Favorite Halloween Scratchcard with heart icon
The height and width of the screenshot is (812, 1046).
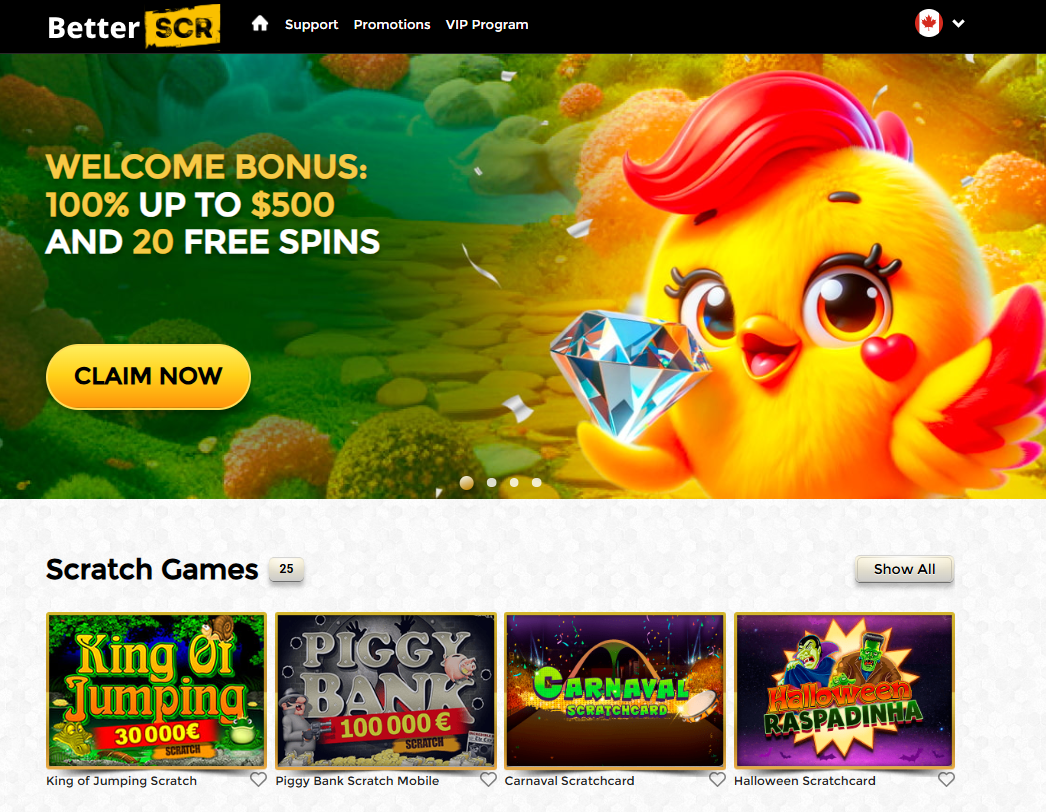(946, 779)
